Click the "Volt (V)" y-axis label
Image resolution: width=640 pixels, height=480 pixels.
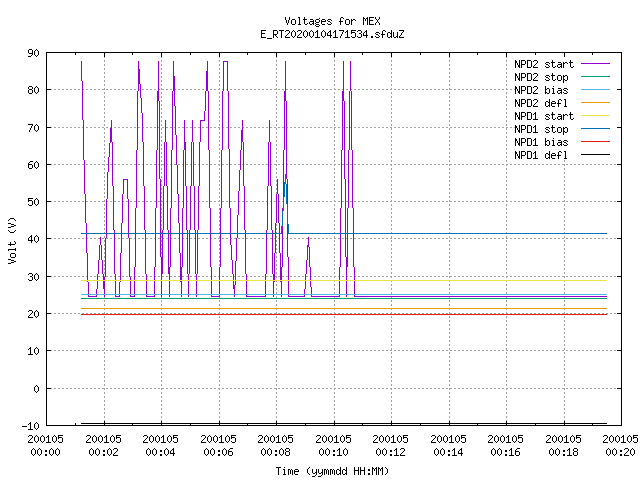(x=12, y=240)
